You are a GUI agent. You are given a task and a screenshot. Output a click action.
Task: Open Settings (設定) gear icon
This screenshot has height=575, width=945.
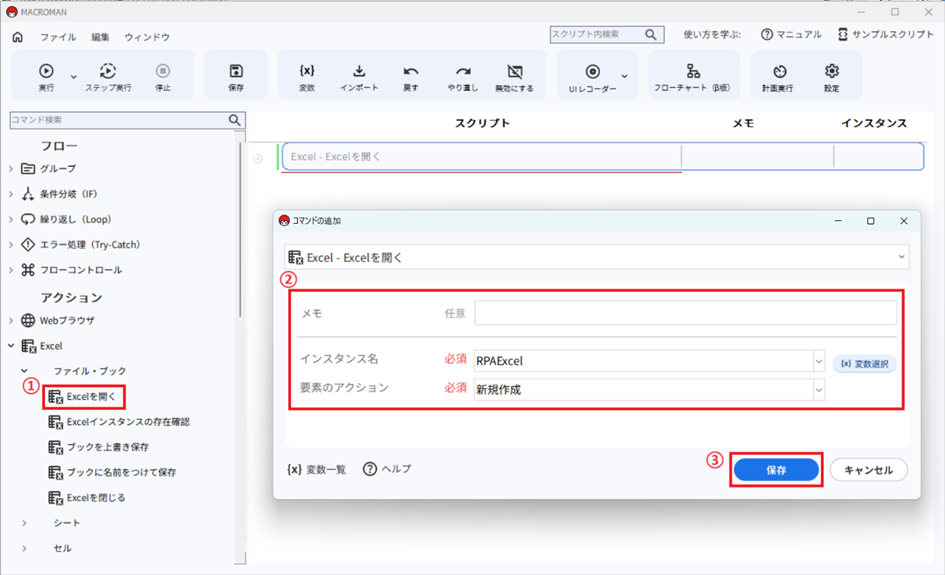(x=831, y=72)
